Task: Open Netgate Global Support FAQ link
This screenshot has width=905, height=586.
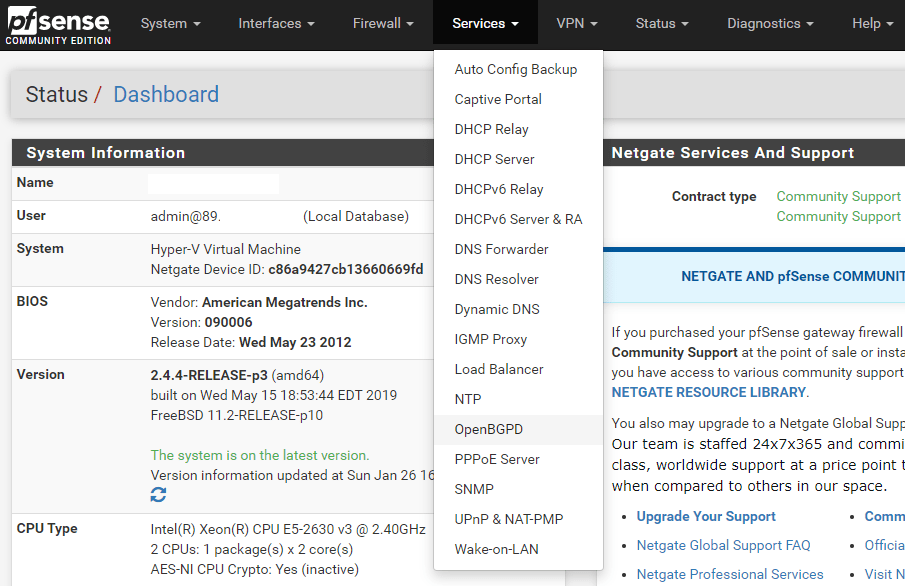Action: 723,546
